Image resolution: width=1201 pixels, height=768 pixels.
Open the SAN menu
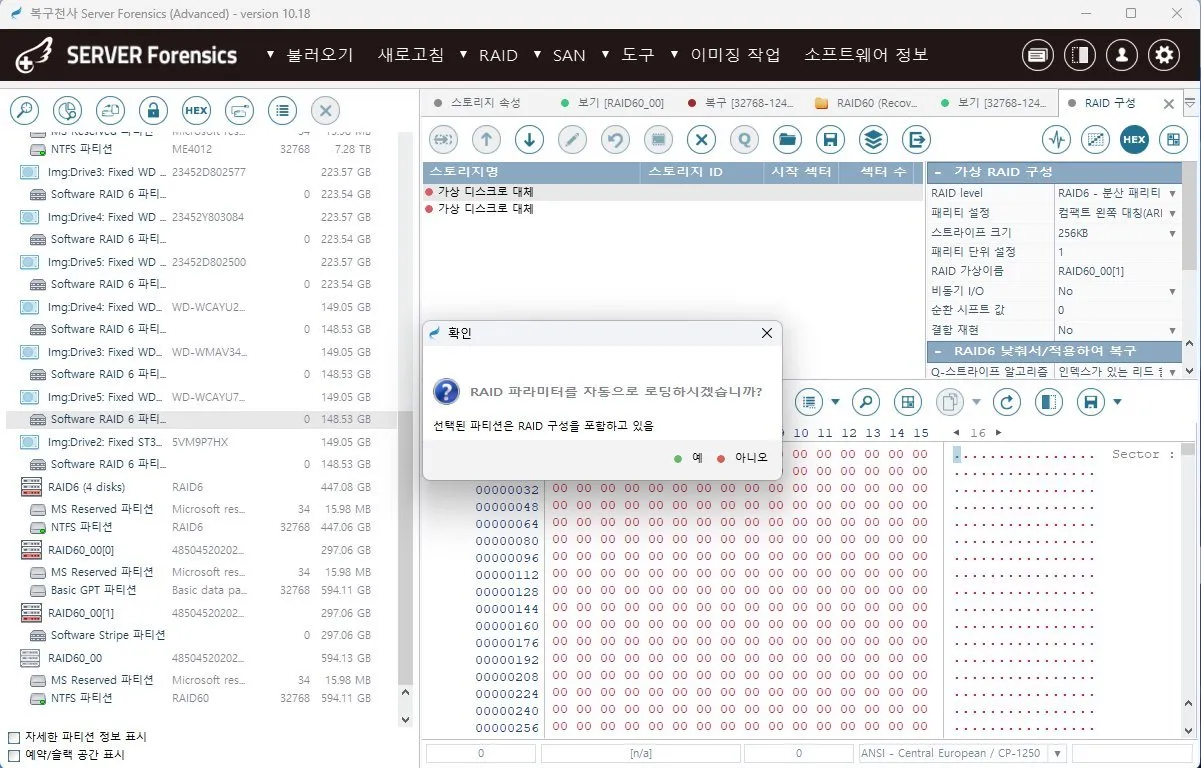coord(569,55)
